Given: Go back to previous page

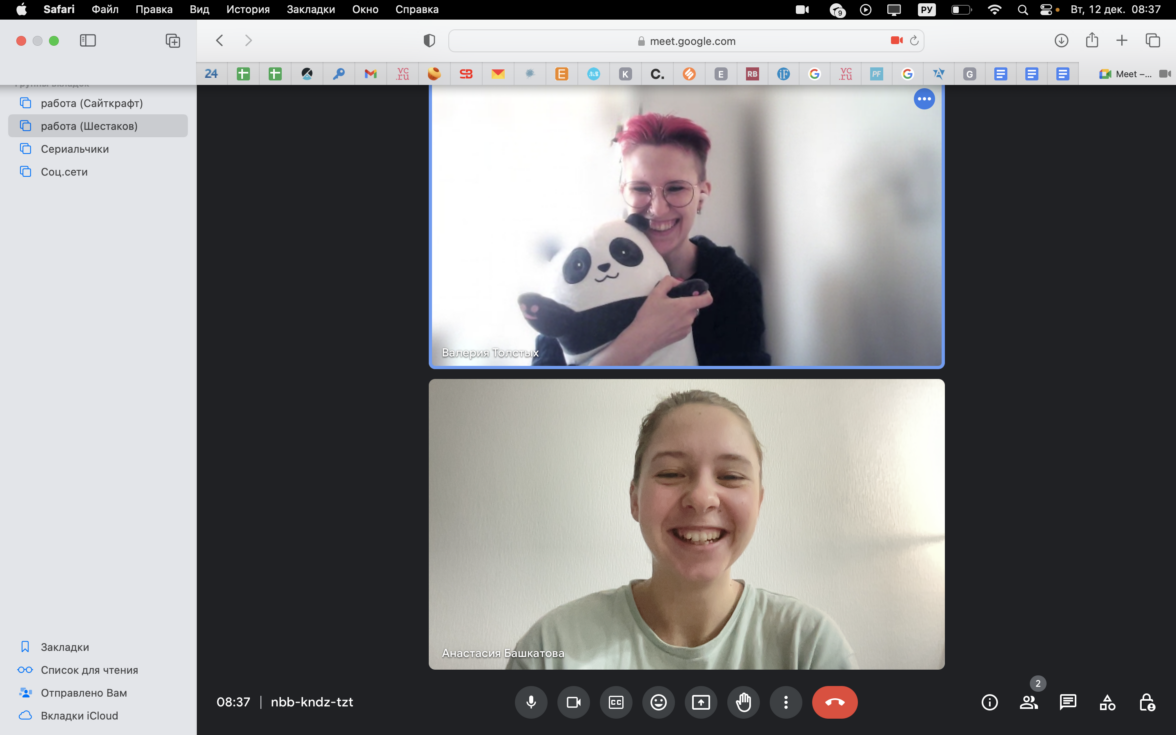Looking at the screenshot, I should (x=219, y=40).
